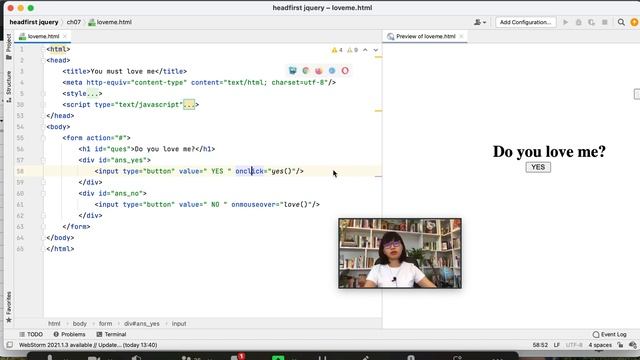Open the Project tool window sidebar
The height and width of the screenshot is (360, 640).
(x=9, y=46)
